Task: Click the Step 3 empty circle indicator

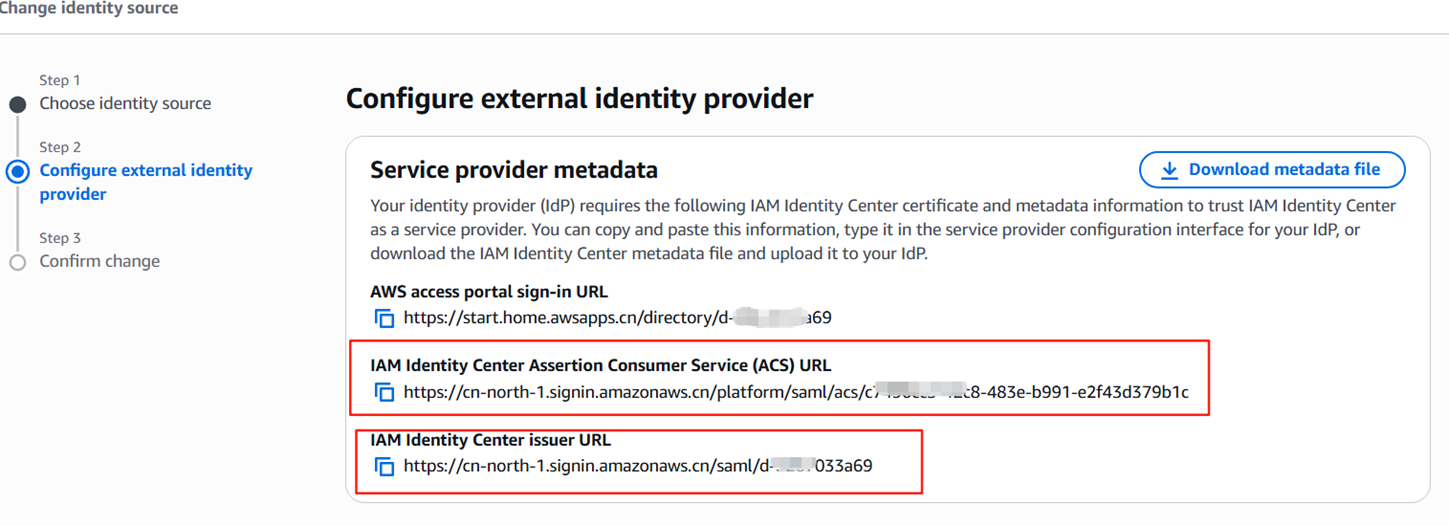Action: (x=17, y=262)
